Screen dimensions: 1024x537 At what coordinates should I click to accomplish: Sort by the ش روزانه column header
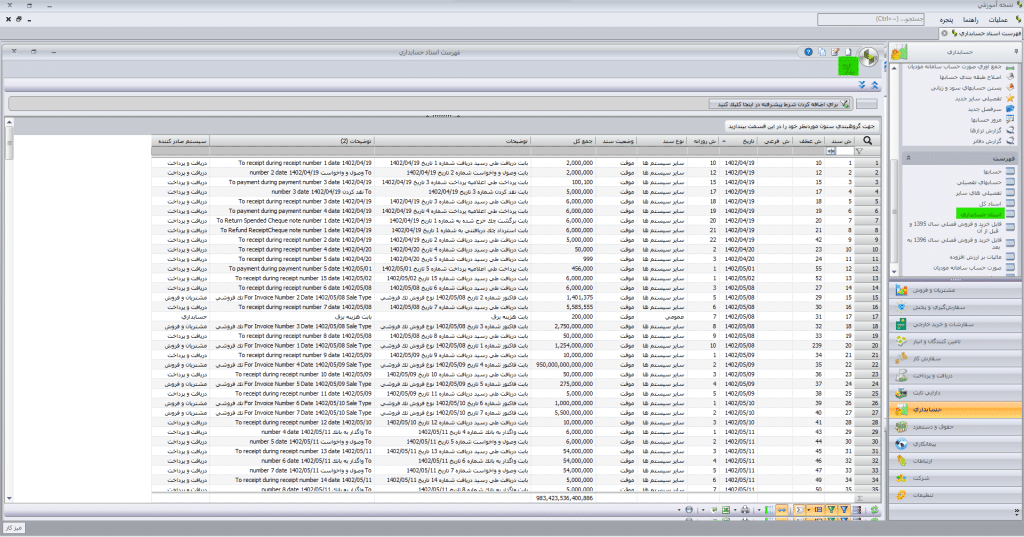pos(704,140)
